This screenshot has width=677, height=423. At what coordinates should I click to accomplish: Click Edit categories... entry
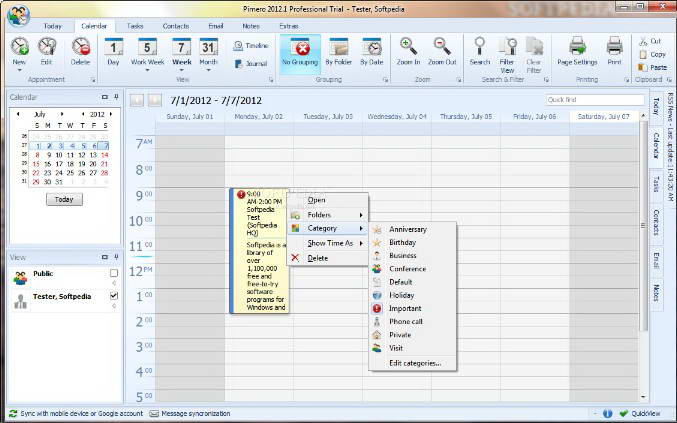coord(412,363)
